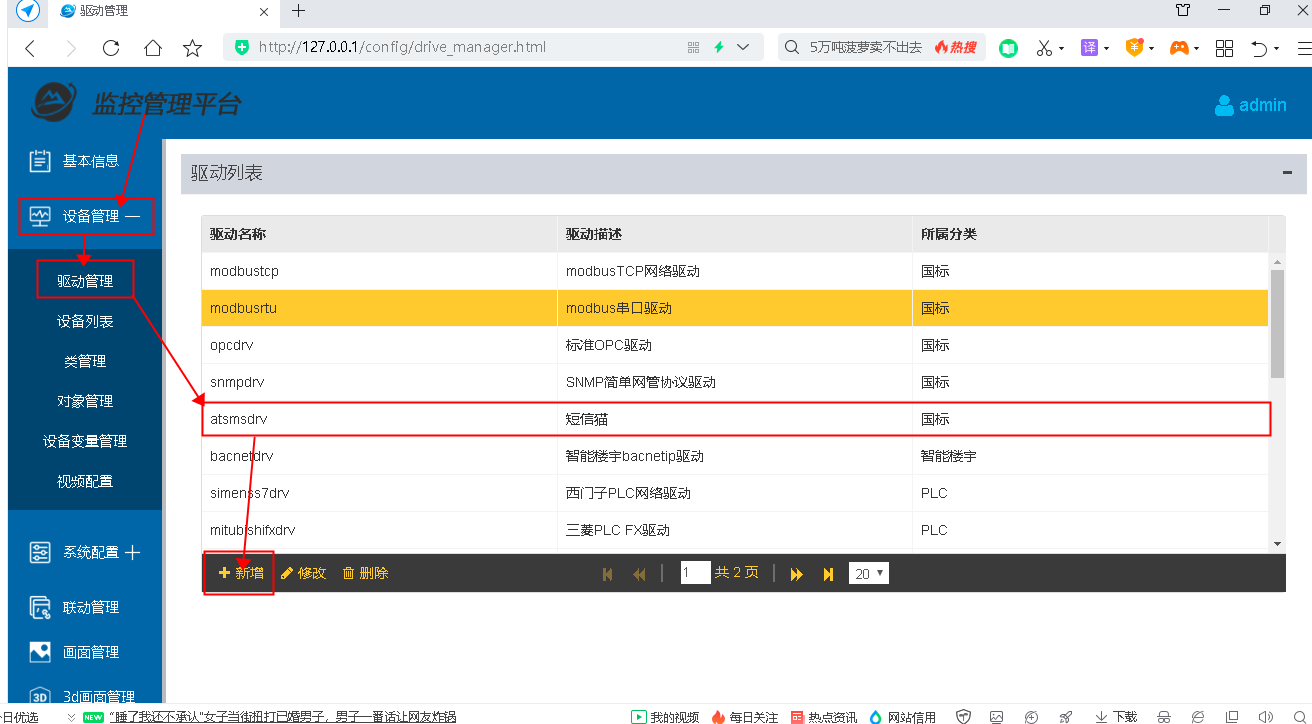Go to next page of driver list

click(x=797, y=574)
